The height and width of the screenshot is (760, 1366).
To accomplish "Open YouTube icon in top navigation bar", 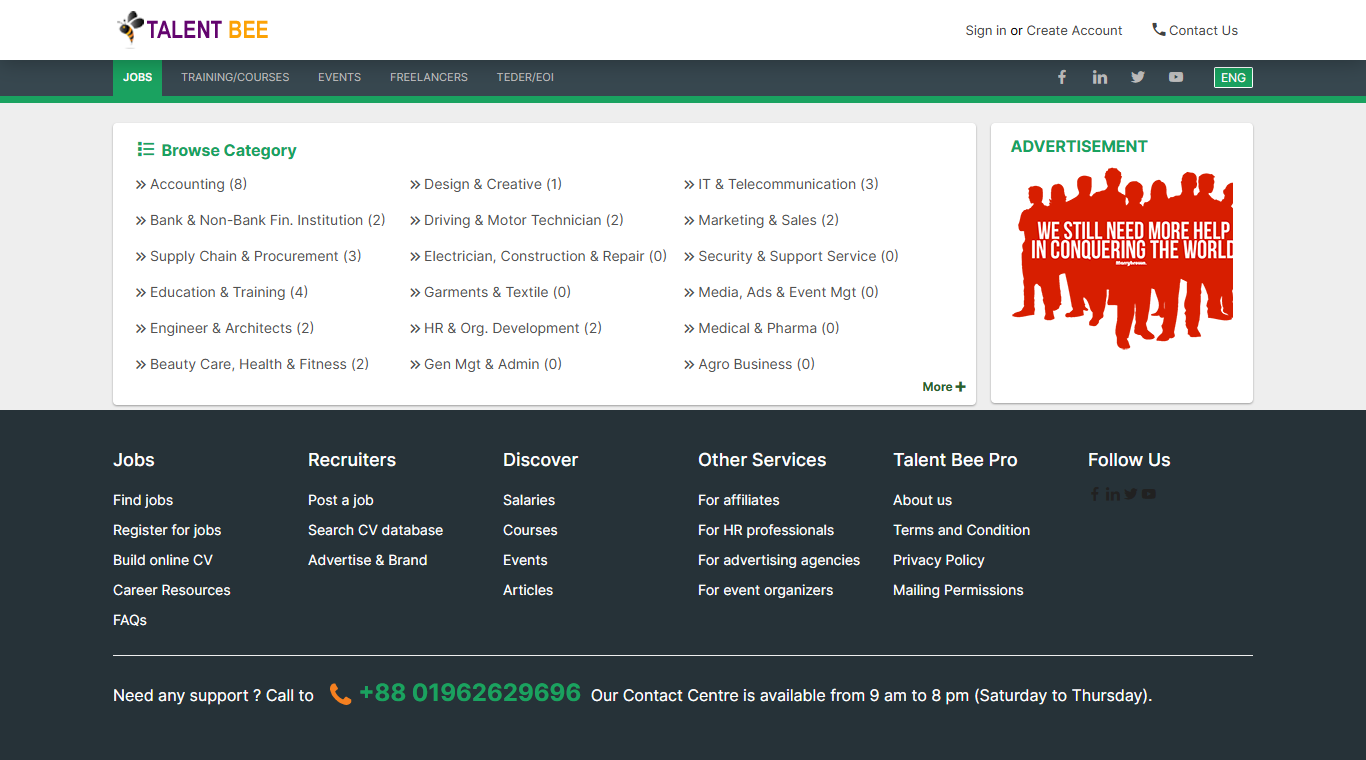I will click(1176, 77).
